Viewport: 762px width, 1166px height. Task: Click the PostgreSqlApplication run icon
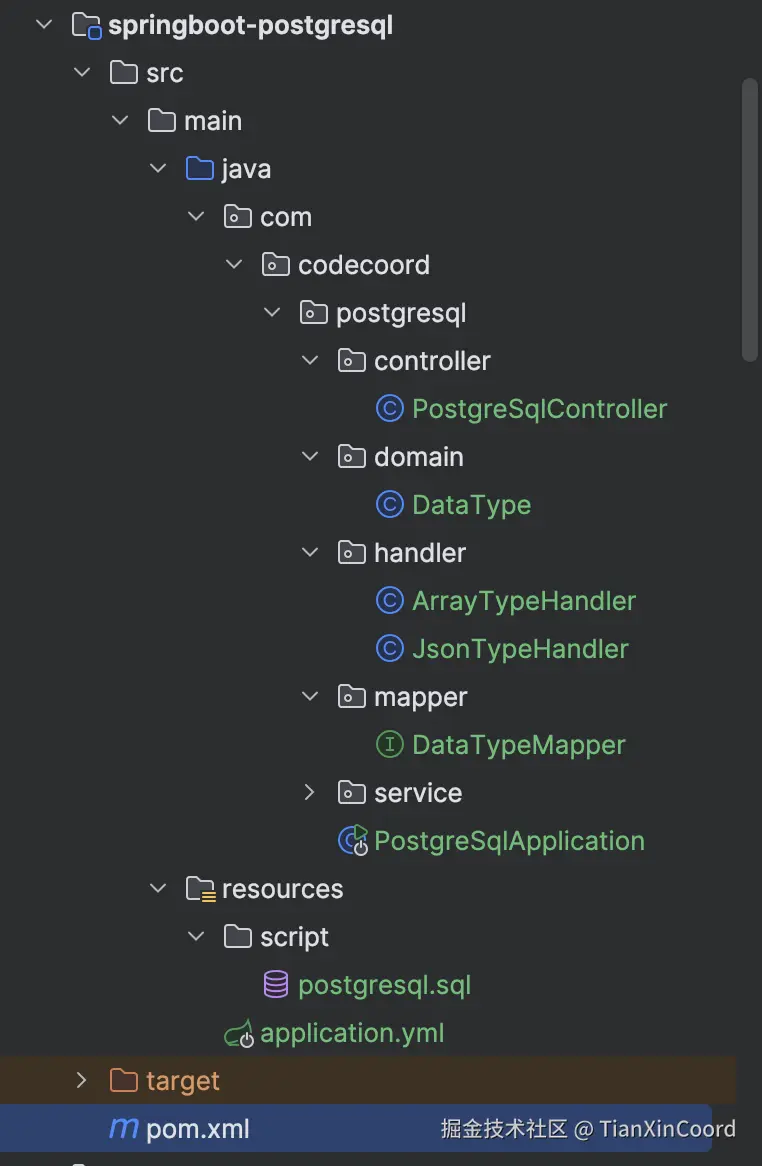(353, 841)
